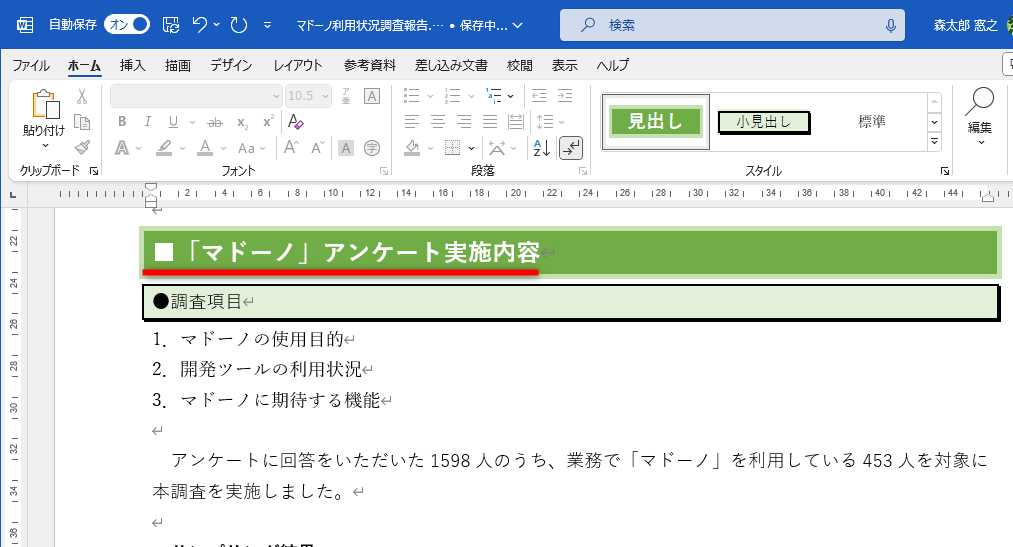The height and width of the screenshot is (547, 1013).
Task: Switch to the 校閲 tab
Action: 519,65
